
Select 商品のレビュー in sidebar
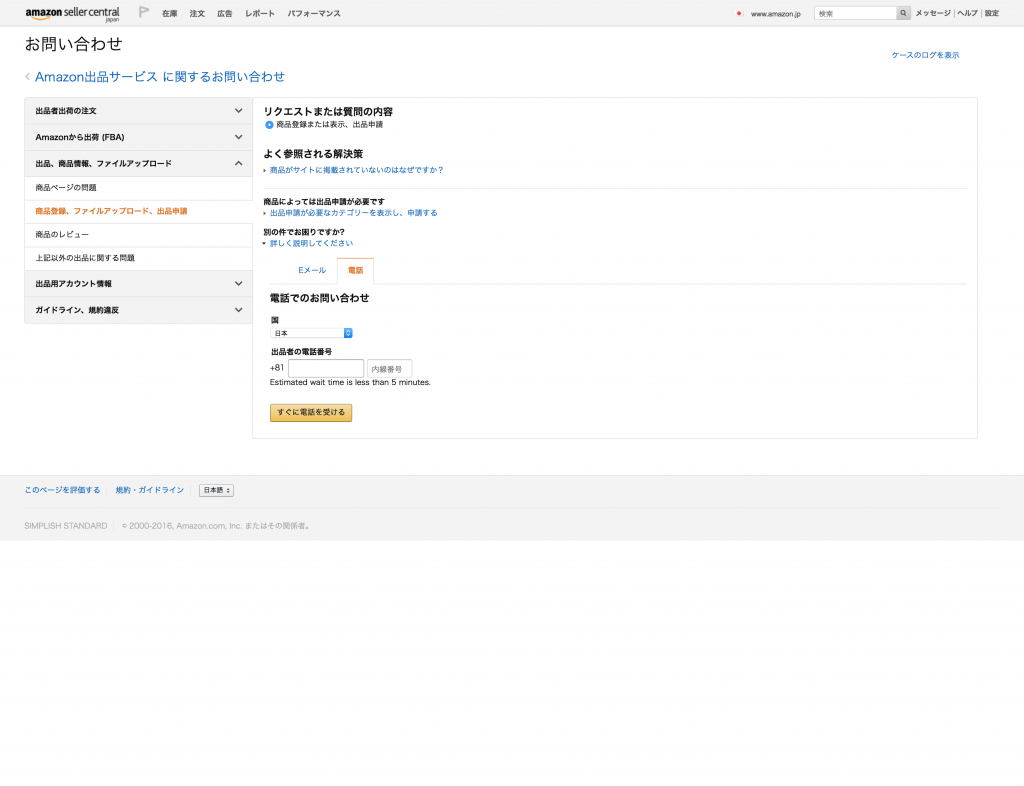tap(138, 235)
